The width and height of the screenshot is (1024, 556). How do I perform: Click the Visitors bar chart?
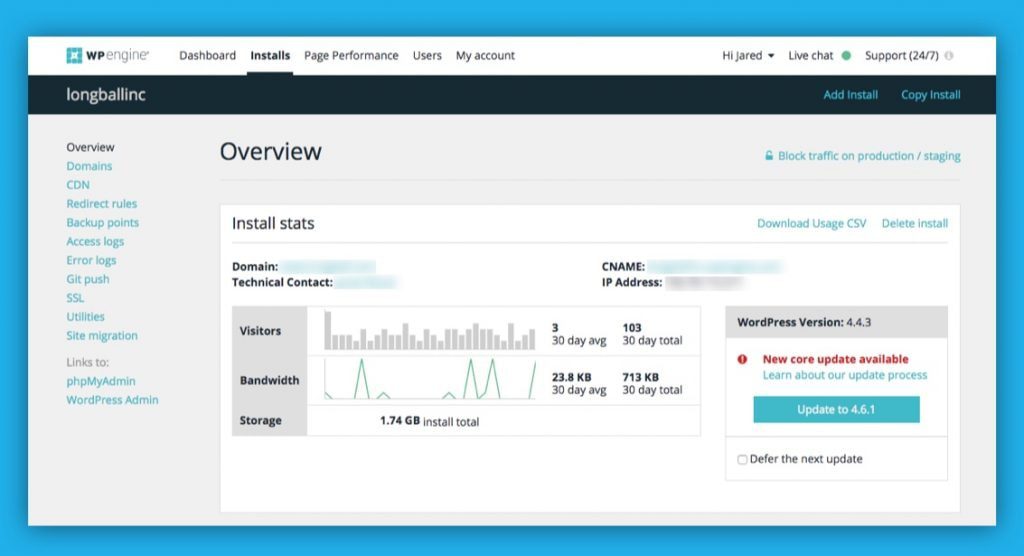pyautogui.click(x=430, y=331)
